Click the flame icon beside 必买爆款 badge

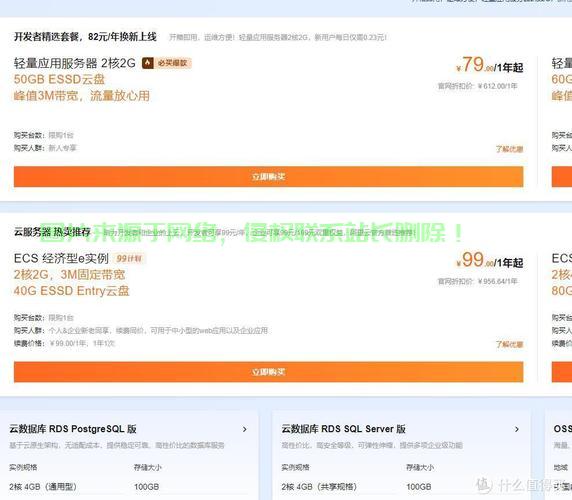click(148, 63)
